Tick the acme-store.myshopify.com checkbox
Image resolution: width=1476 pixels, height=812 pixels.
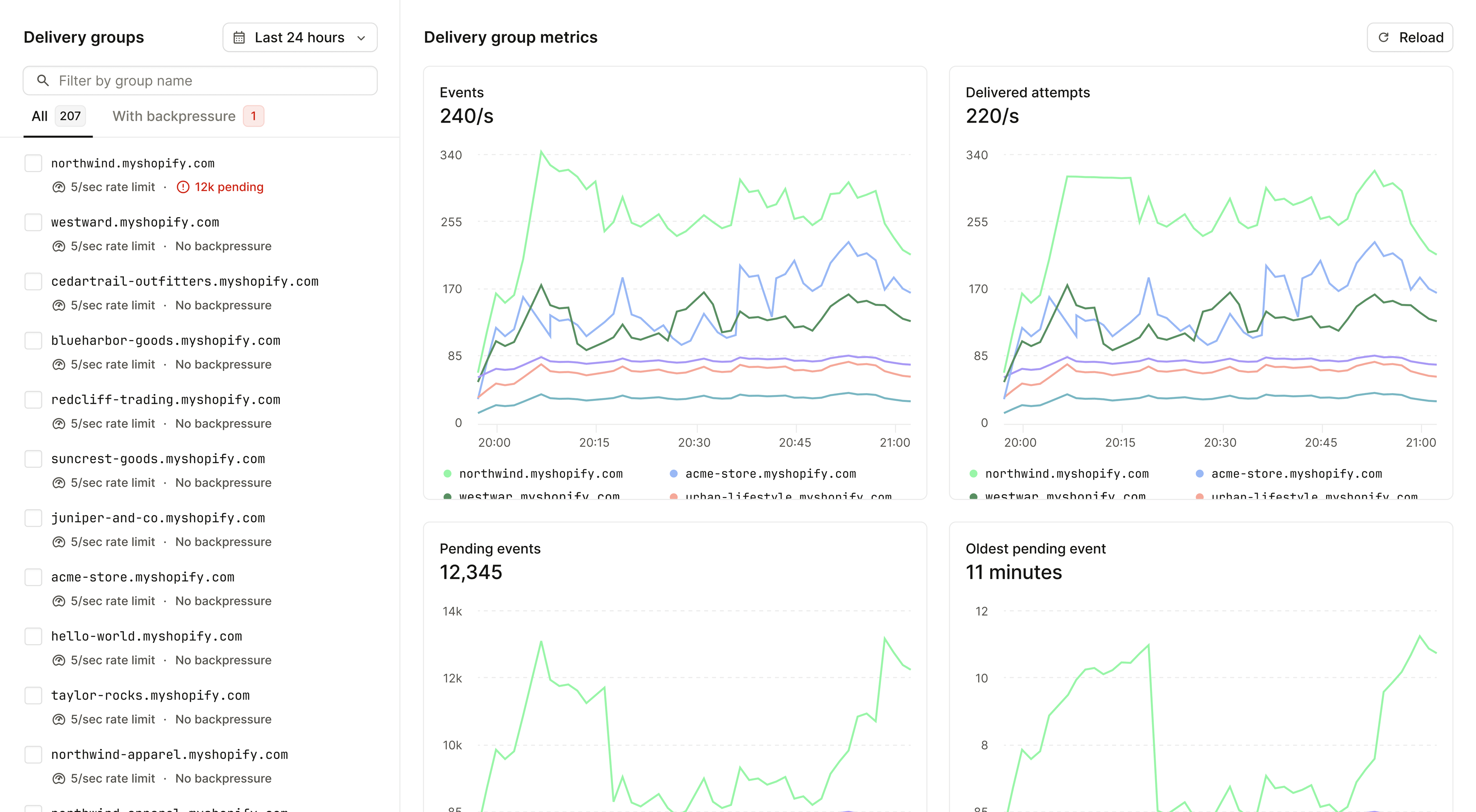point(33,577)
